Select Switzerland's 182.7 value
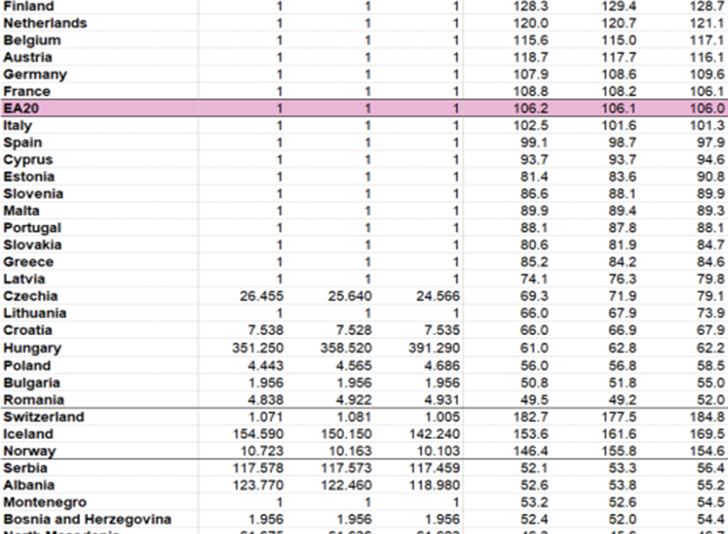The height and width of the screenshot is (534, 728). pos(537,416)
